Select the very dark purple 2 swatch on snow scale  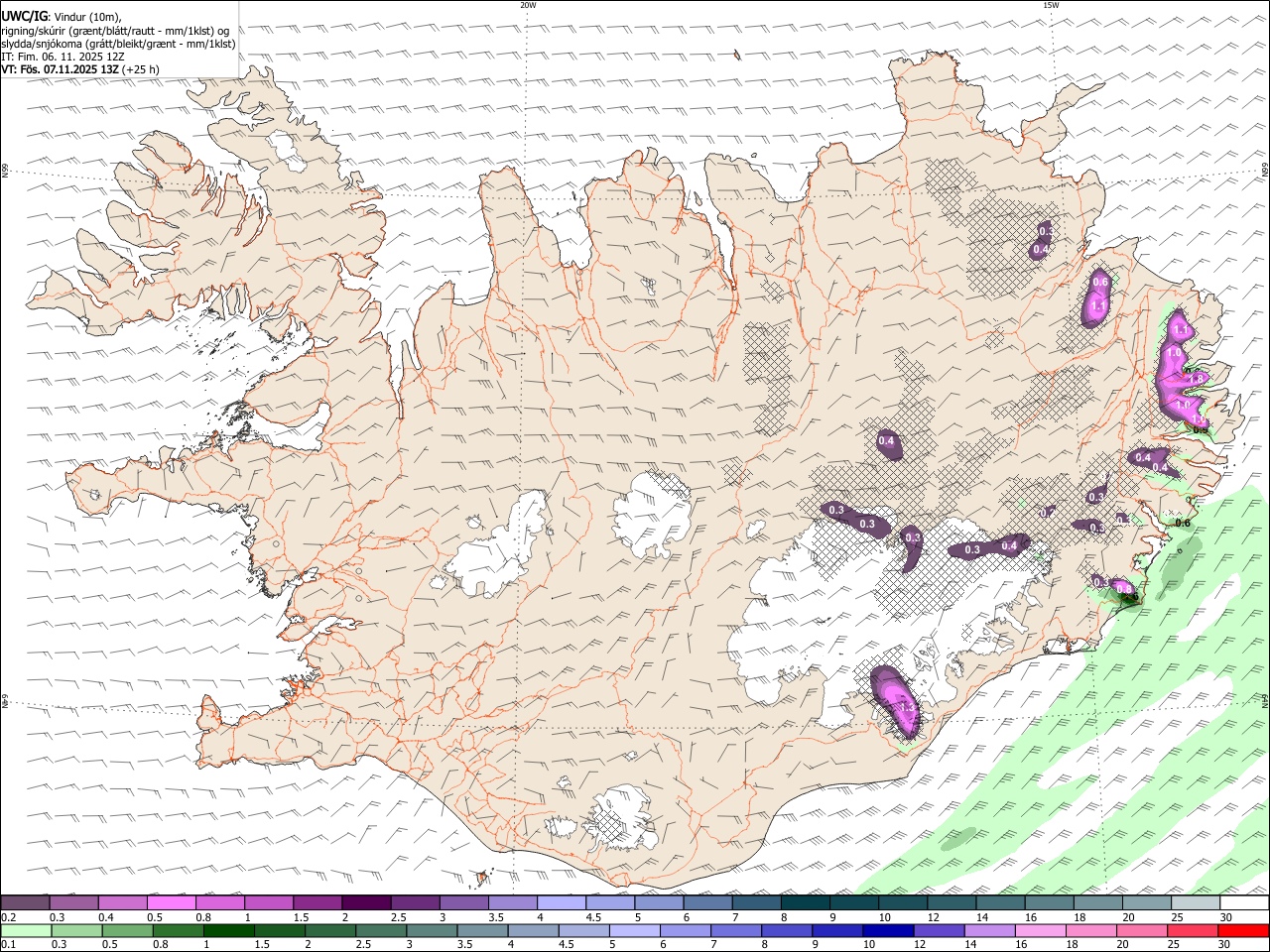(366, 903)
